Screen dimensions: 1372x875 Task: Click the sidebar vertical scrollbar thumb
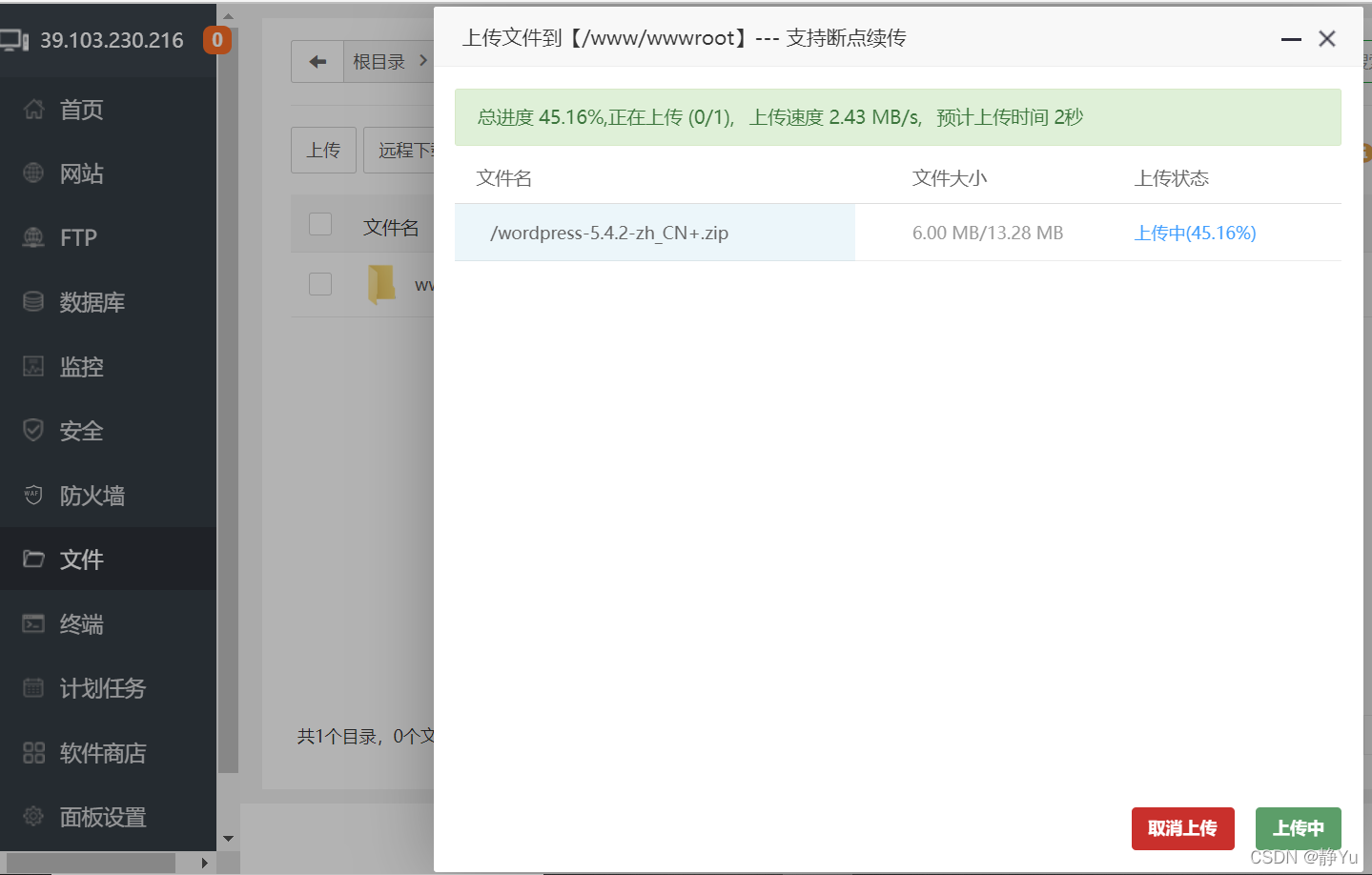click(228, 398)
